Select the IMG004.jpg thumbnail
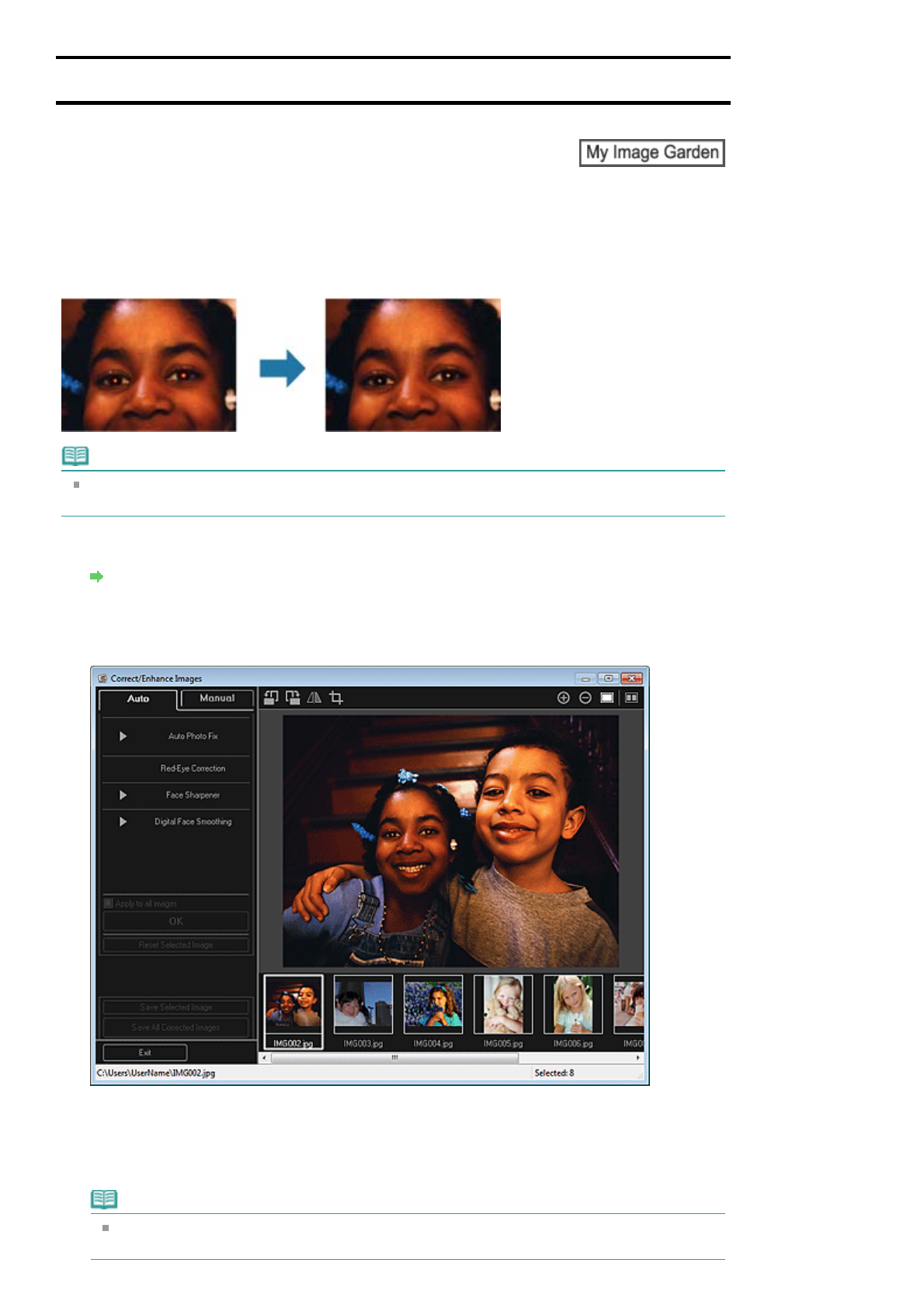This screenshot has height=1308, width=924. [433, 1004]
